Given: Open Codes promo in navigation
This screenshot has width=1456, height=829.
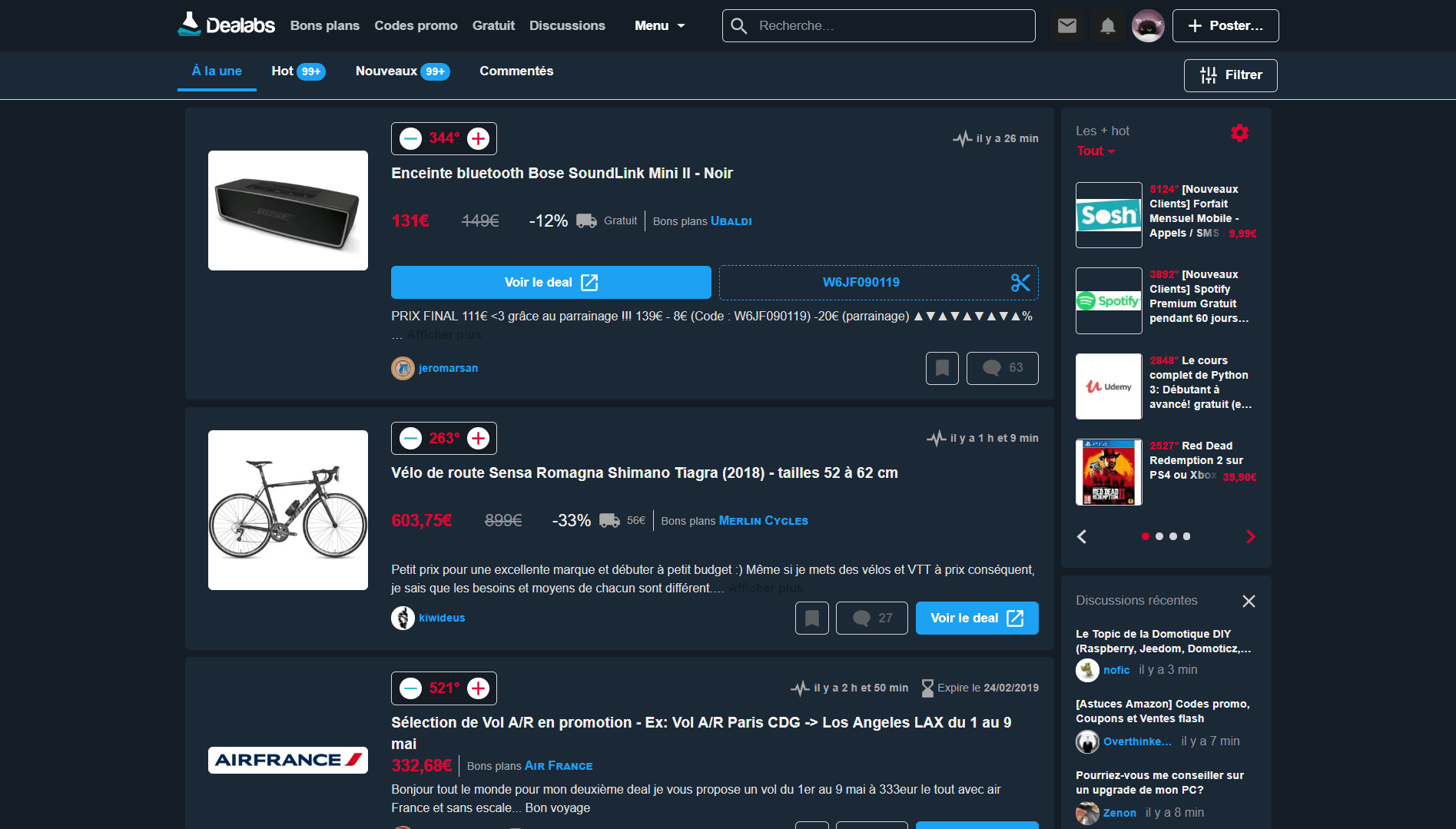Looking at the screenshot, I should (416, 25).
